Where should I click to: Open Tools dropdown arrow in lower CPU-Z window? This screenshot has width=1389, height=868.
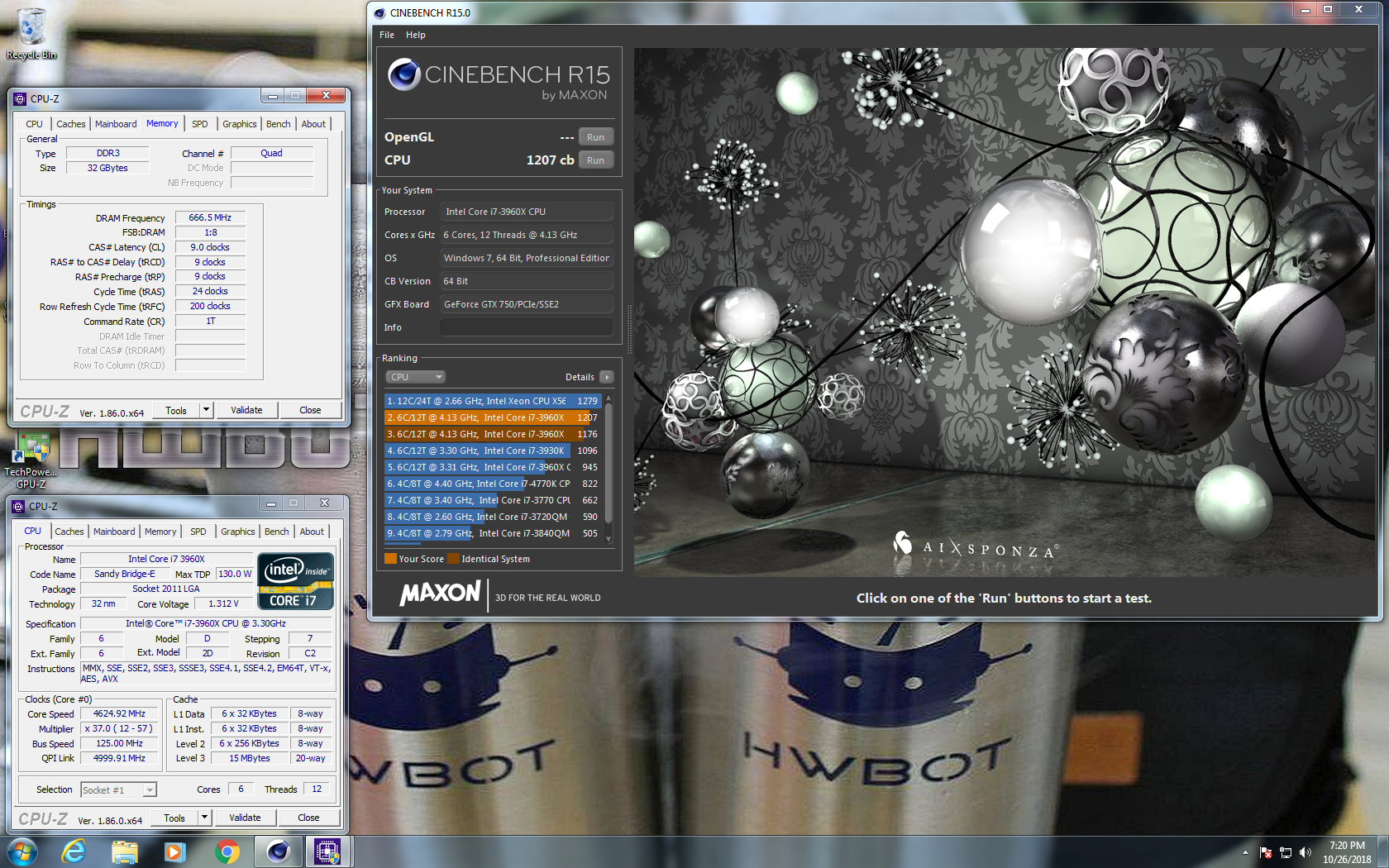point(205,818)
